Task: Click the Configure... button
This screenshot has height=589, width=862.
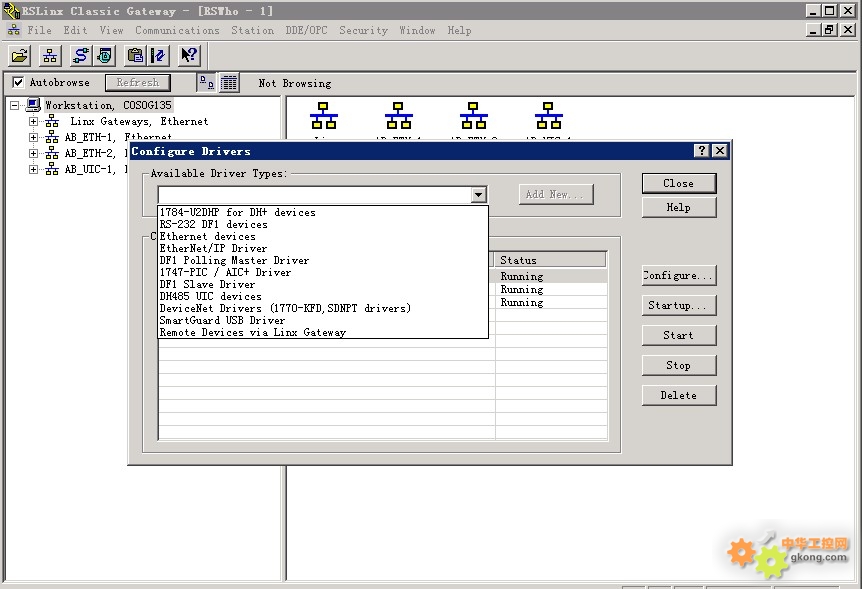Action: click(x=679, y=276)
